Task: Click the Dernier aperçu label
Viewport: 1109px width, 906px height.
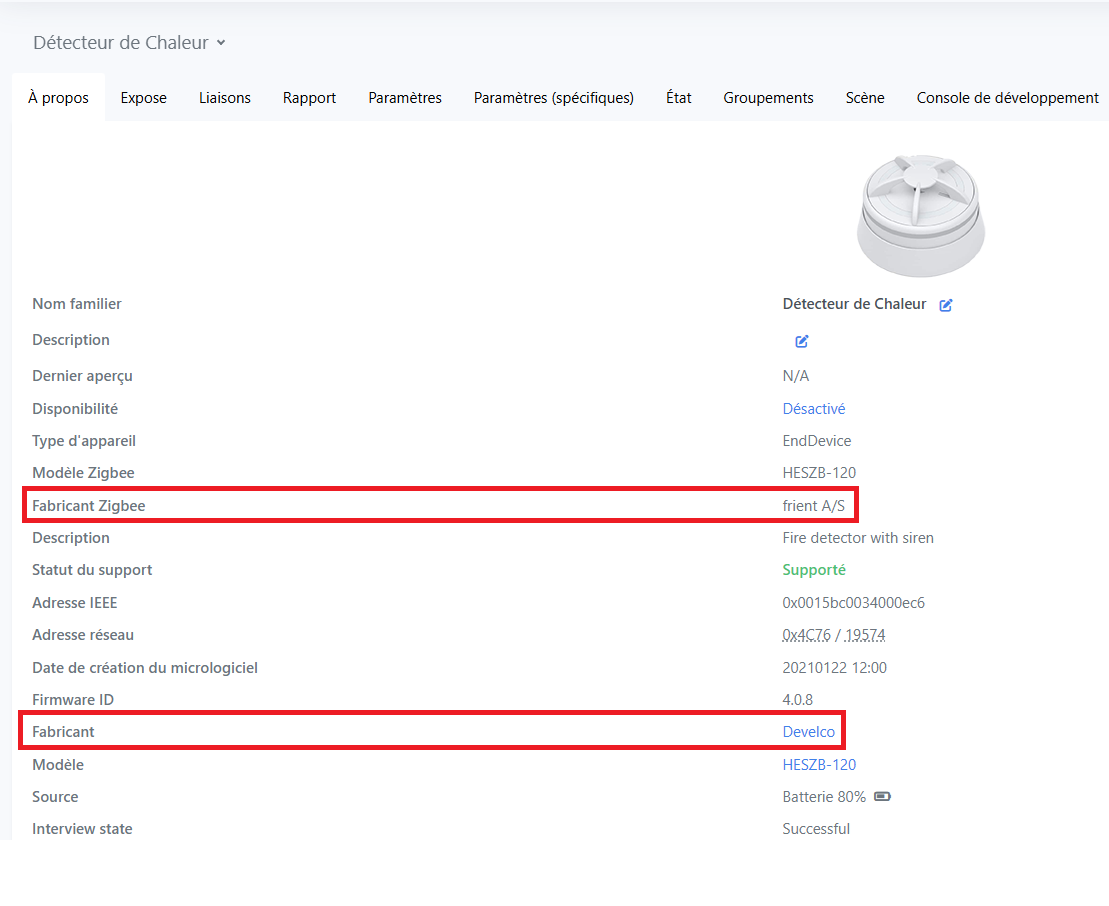Action: 82,376
